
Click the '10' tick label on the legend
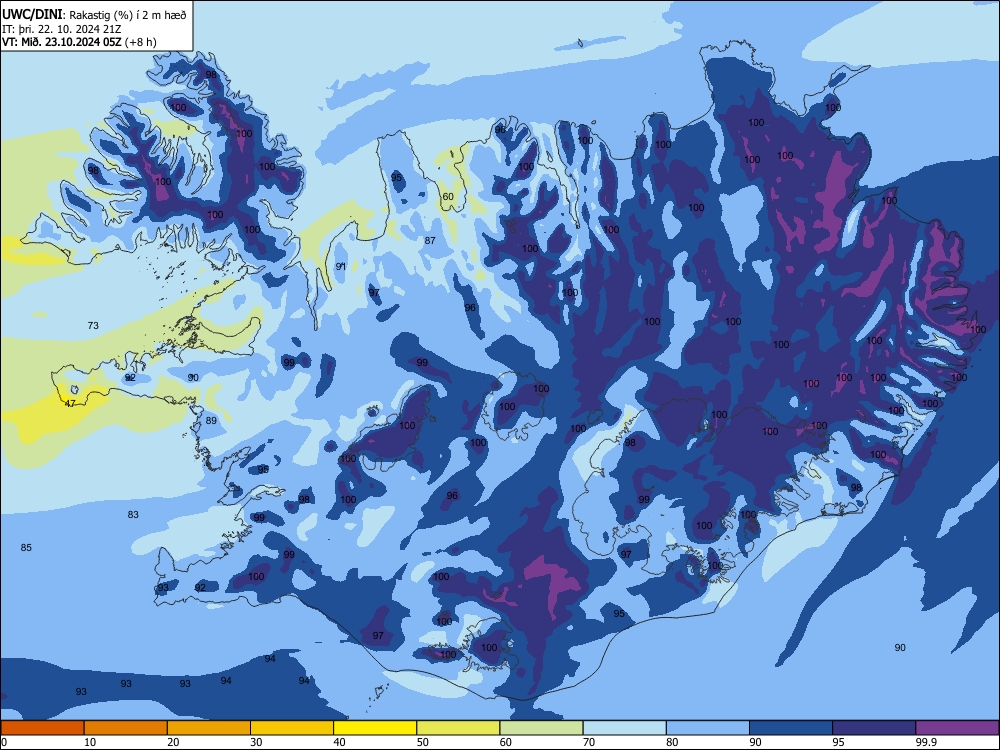(x=90, y=742)
